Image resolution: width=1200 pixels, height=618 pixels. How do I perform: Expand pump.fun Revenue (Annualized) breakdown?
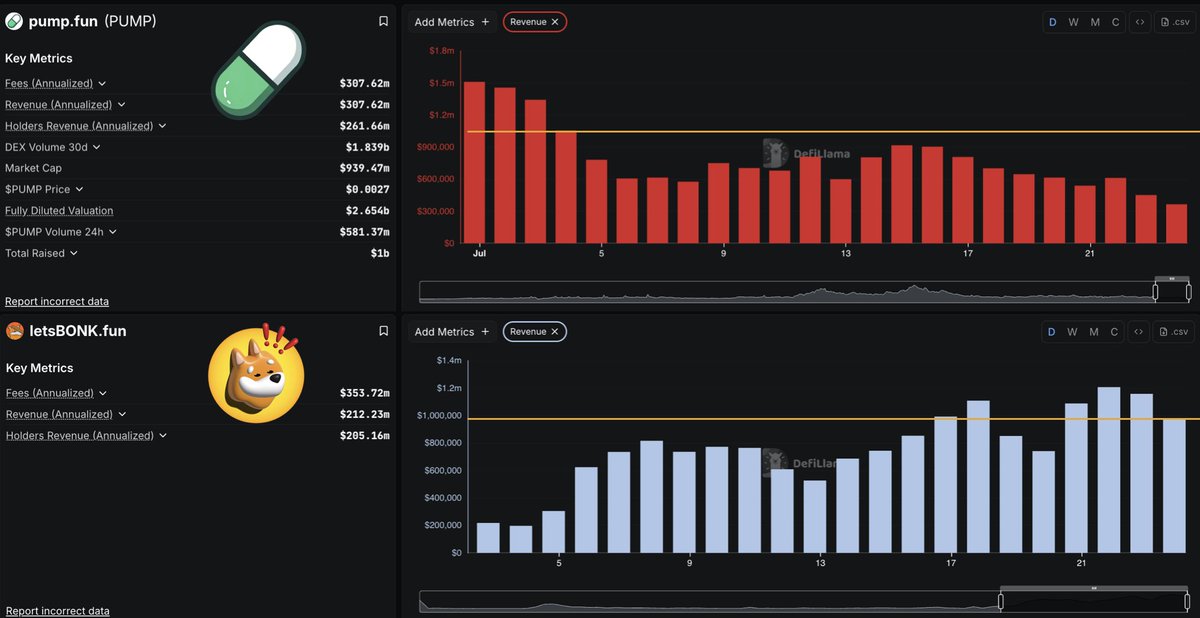point(122,105)
